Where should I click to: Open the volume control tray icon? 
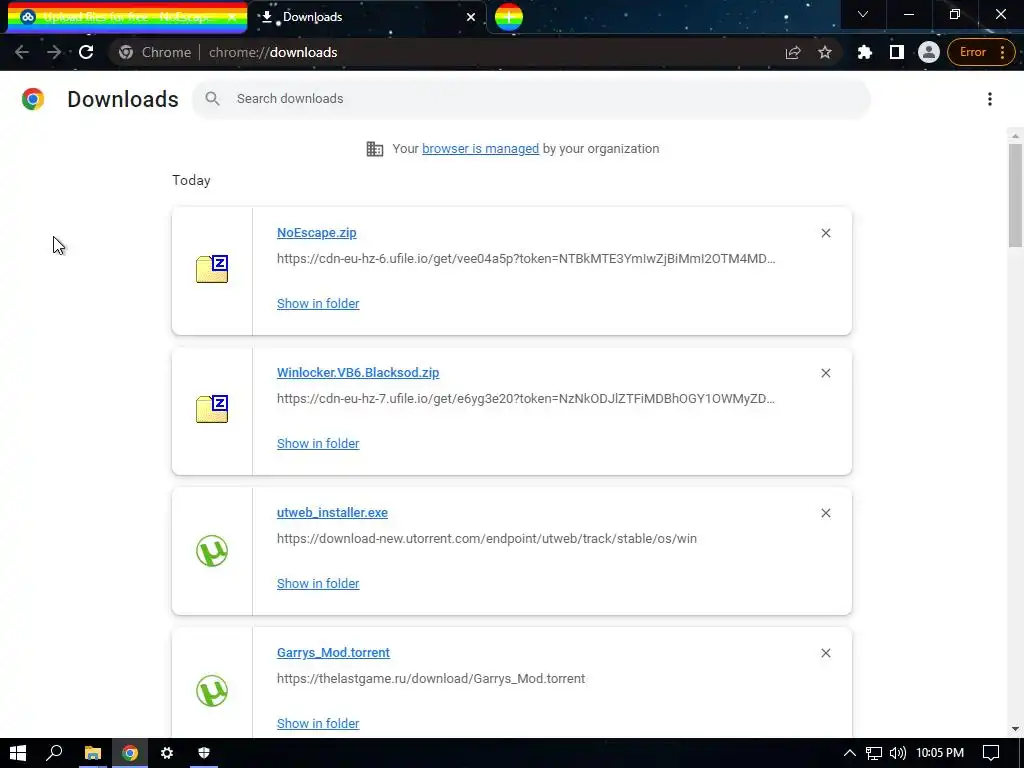coord(898,753)
